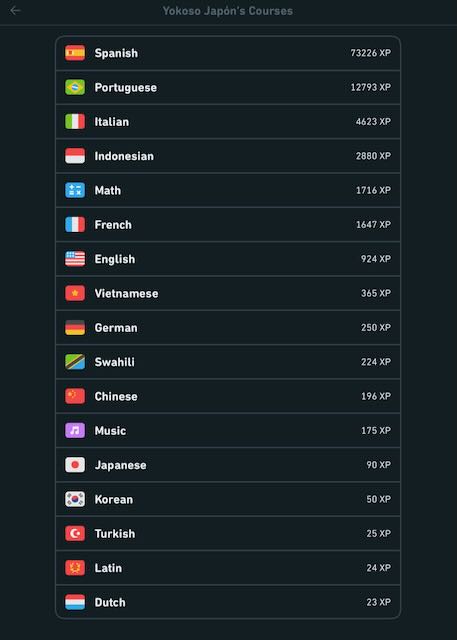Open the Indonesian course entry
457x640 pixels.
coord(228,156)
